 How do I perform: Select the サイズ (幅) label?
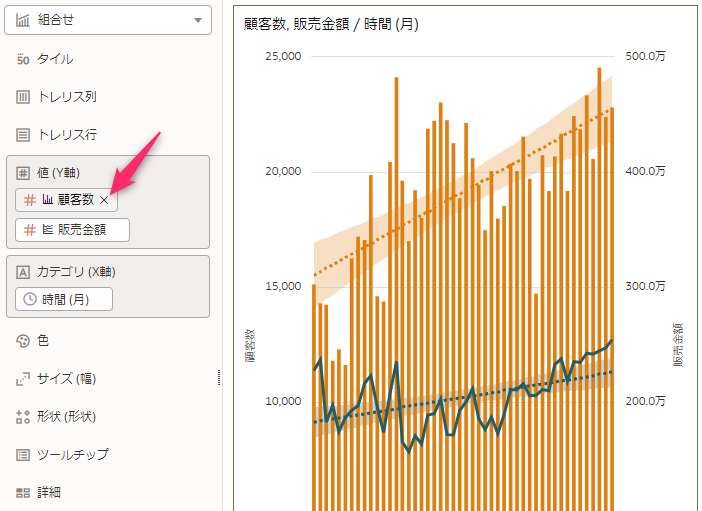click(67, 379)
